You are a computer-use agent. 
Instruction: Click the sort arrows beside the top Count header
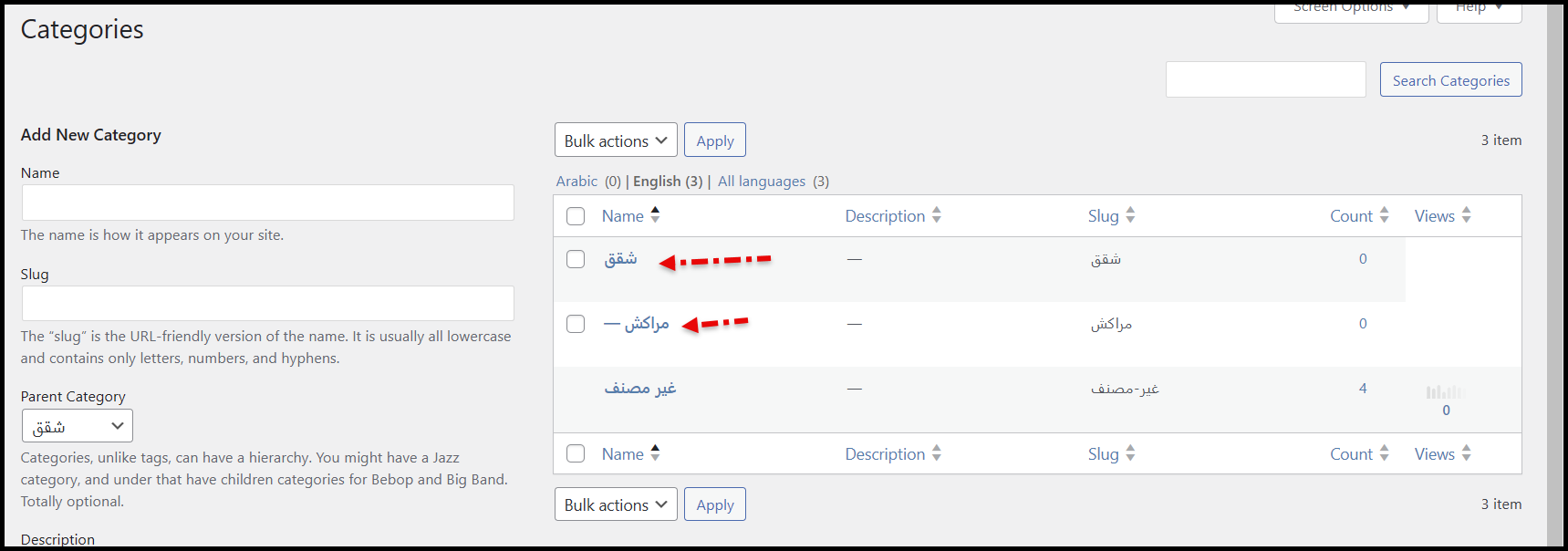pos(1384,215)
